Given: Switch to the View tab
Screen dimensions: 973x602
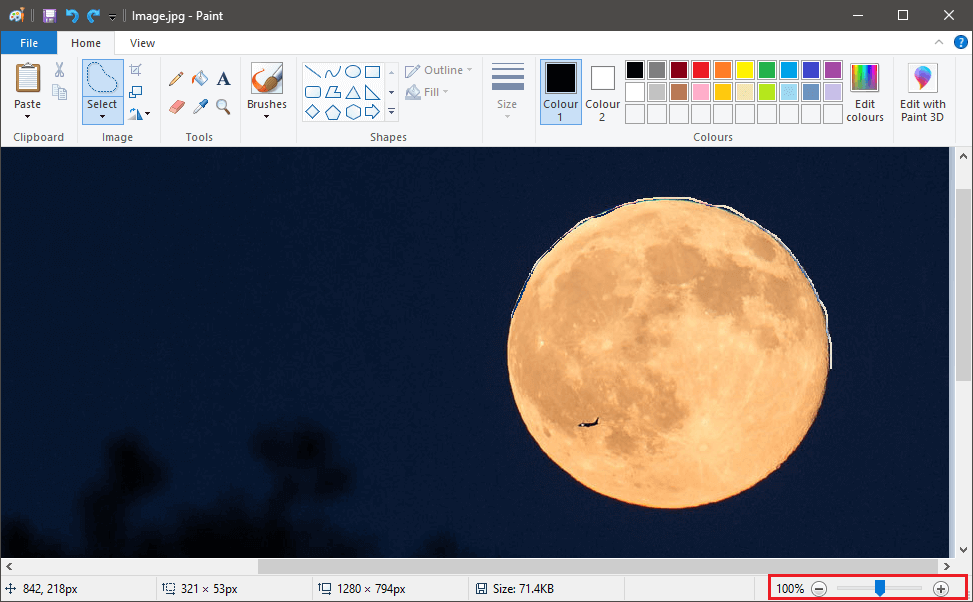Looking at the screenshot, I should [x=142, y=43].
